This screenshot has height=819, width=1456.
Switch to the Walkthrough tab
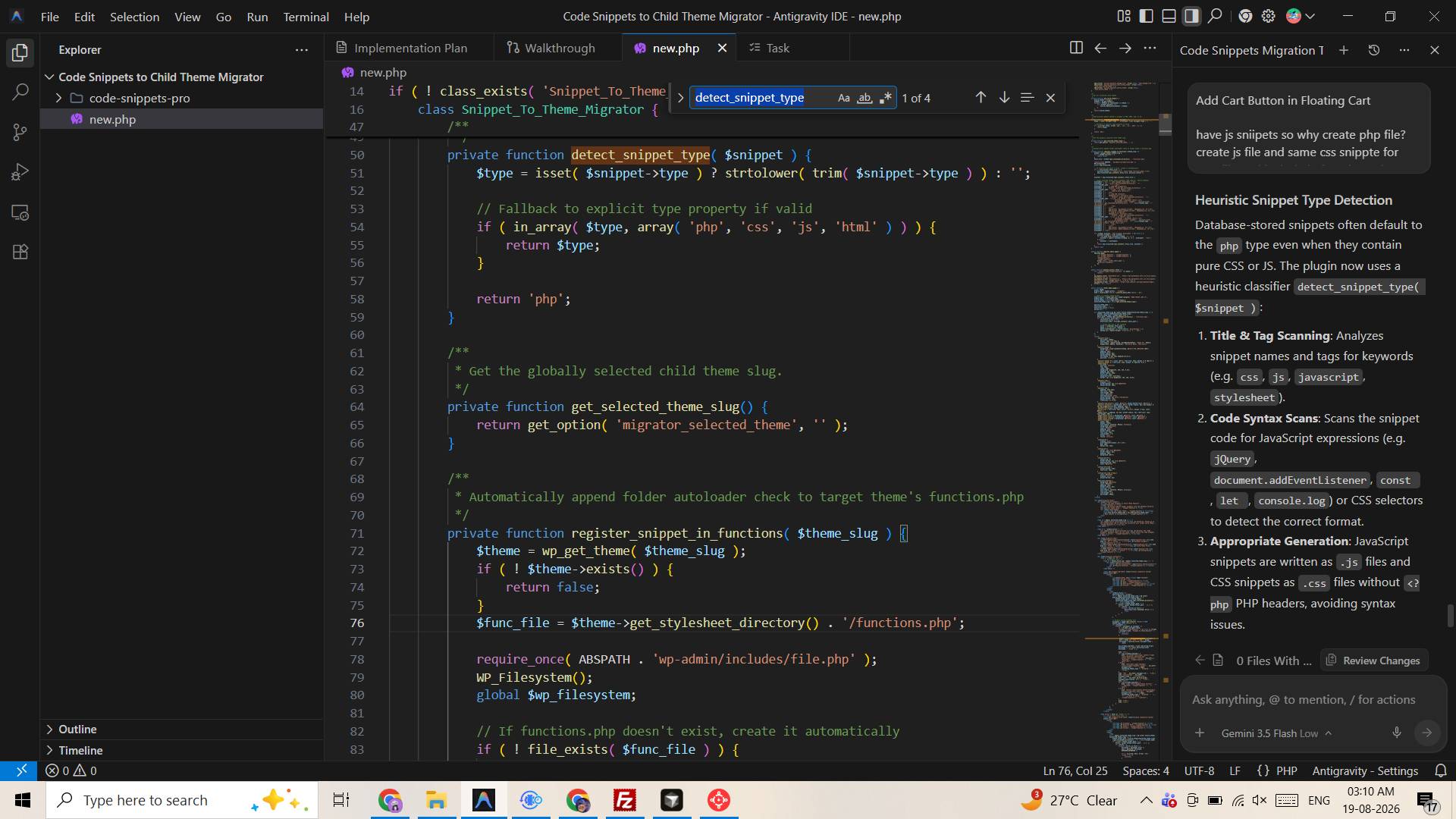[551, 48]
